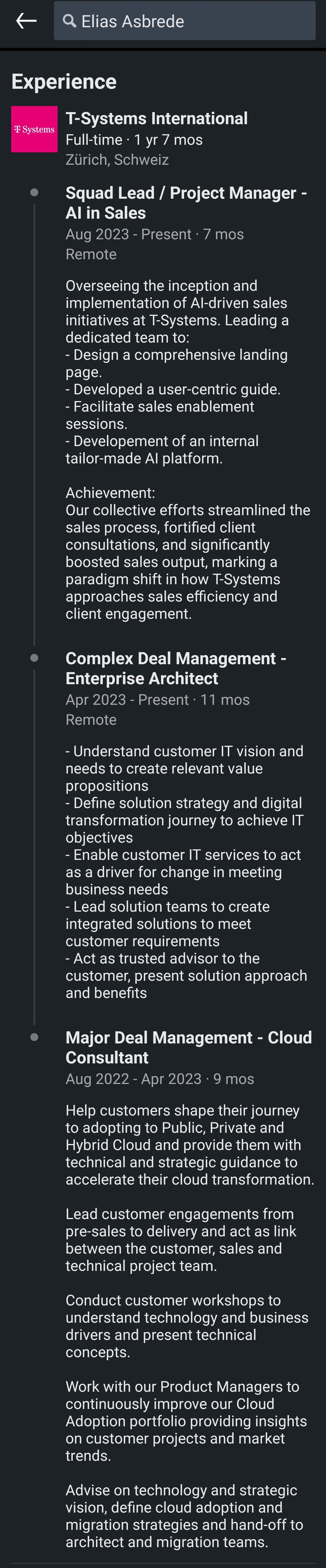Image resolution: width=326 pixels, height=1568 pixels.
Task: Select Major Deal Management - Cloud Consultant title
Action: [x=188, y=1047]
